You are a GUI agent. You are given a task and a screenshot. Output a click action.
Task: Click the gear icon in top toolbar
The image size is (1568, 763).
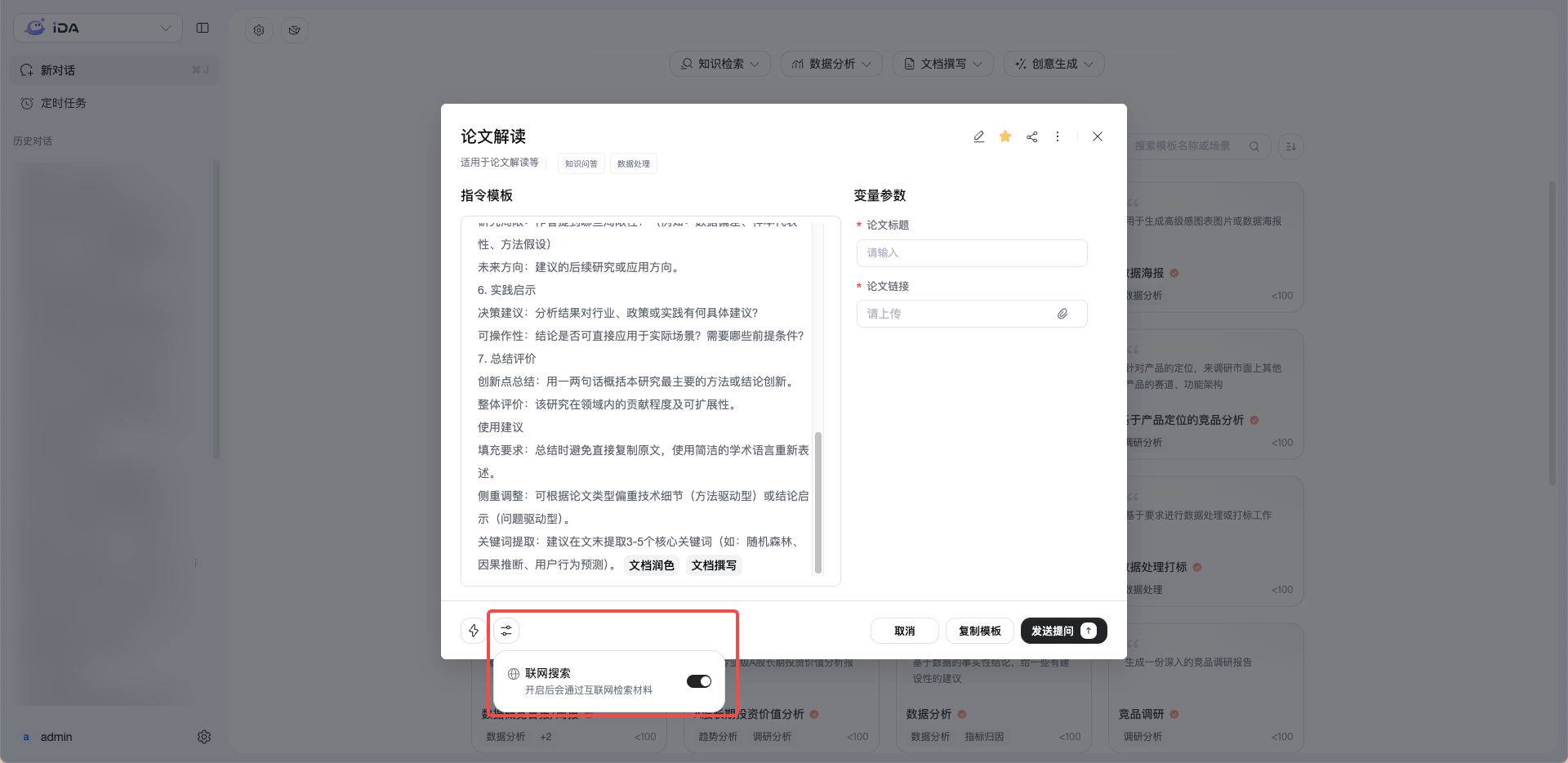pos(259,30)
